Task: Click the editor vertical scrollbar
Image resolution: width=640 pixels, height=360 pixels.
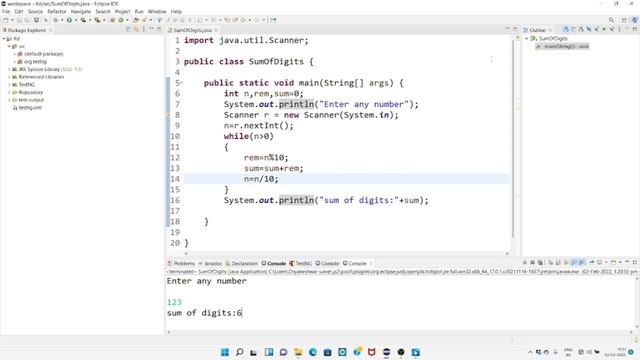Action: point(513,139)
